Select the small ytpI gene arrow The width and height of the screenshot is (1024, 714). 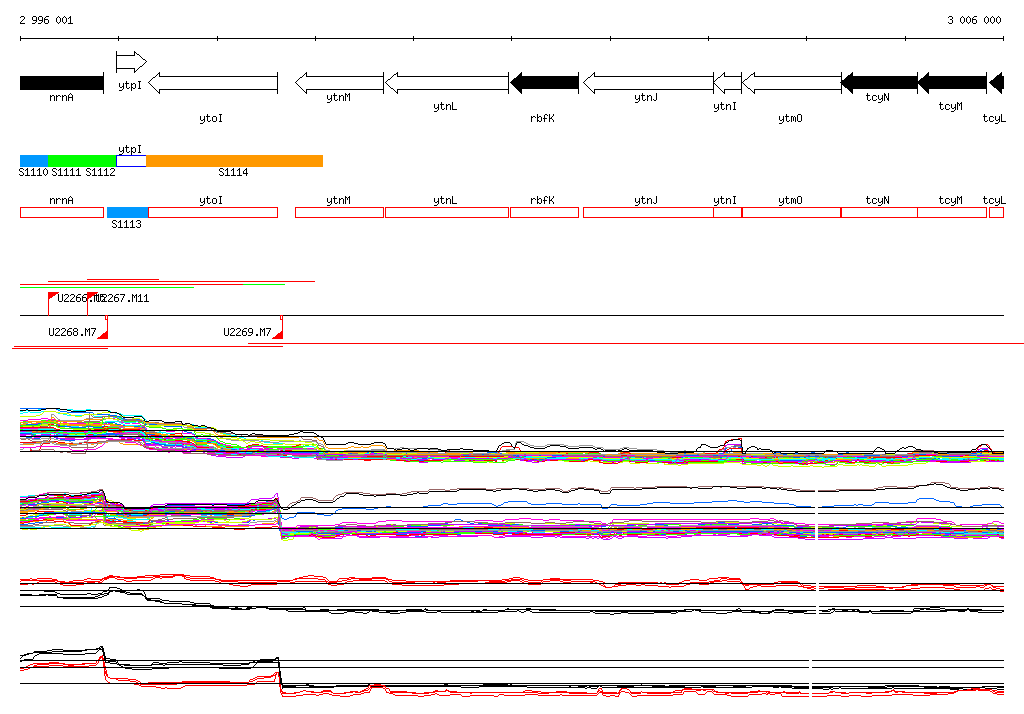pos(131,62)
